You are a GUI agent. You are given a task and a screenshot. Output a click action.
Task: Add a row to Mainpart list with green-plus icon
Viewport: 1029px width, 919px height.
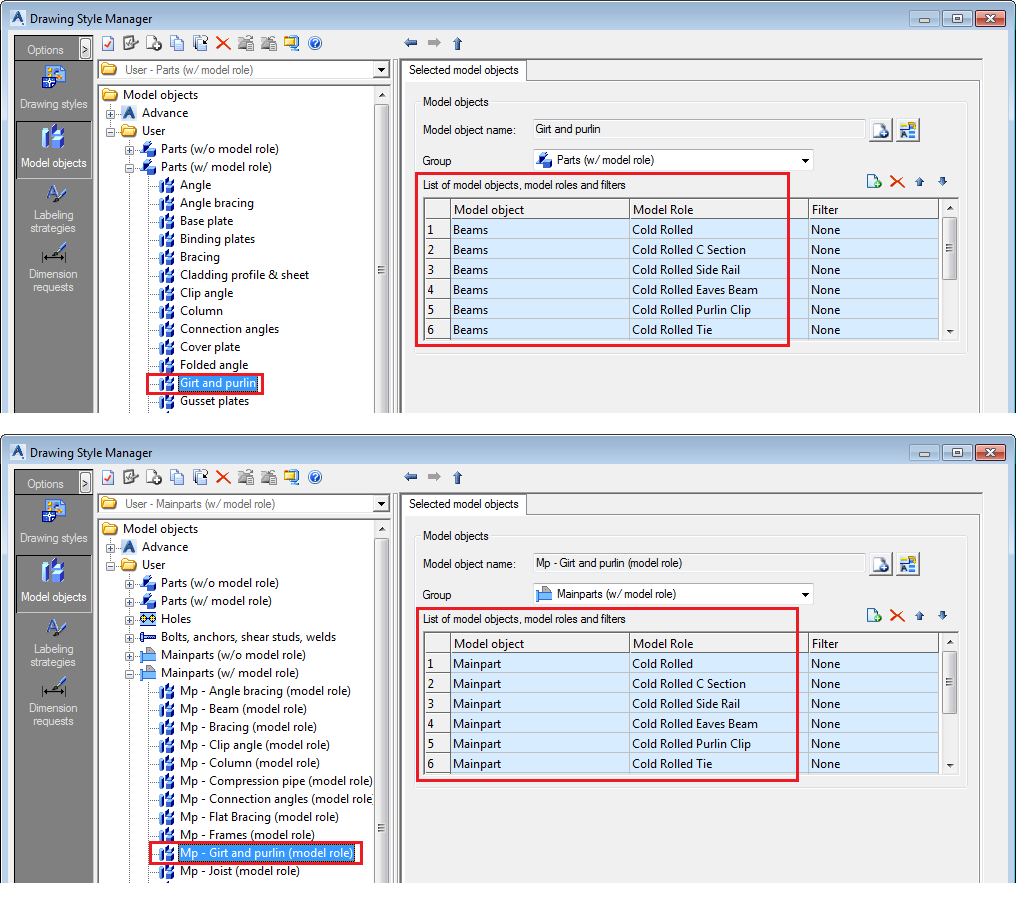pyautogui.click(x=873, y=616)
